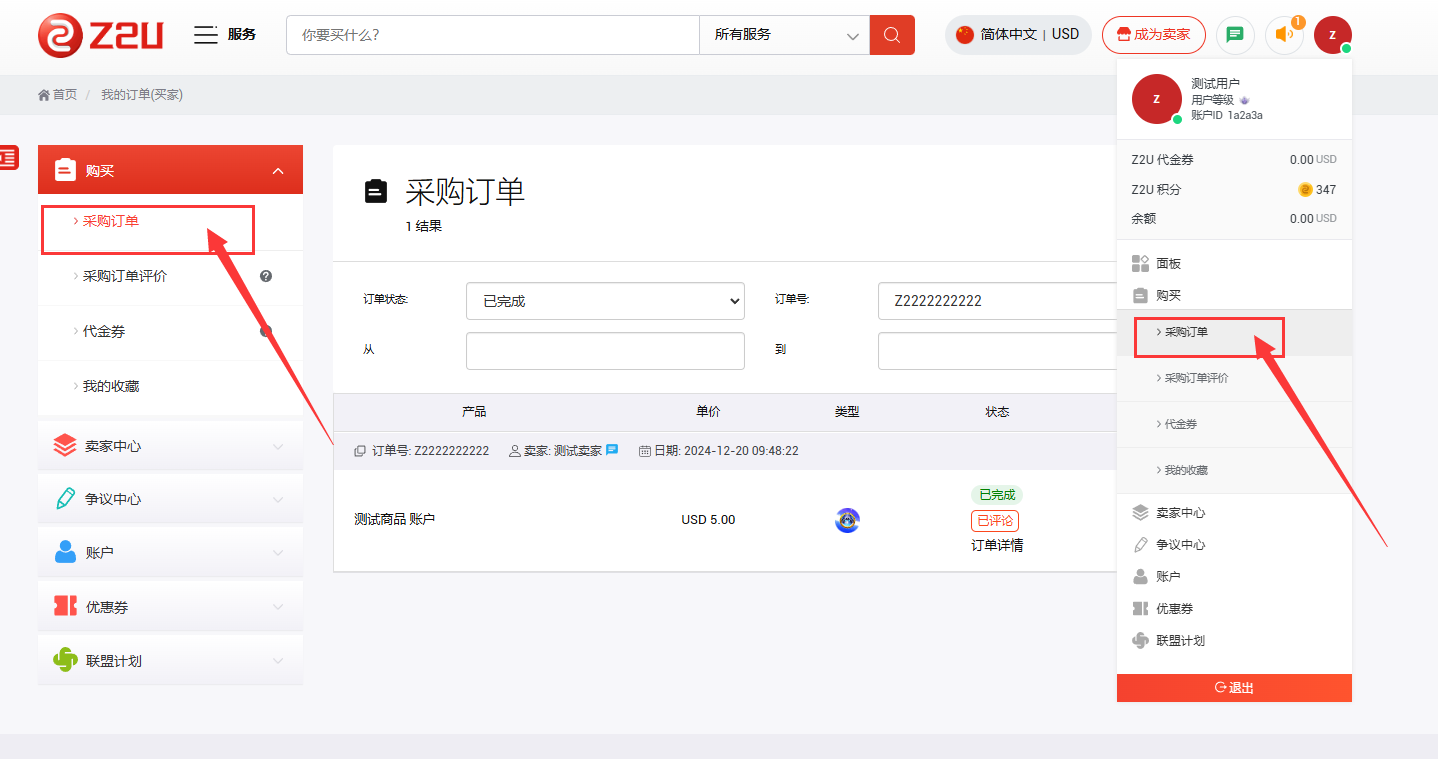
Task: Click the user avatar in header
Action: pyautogui.click(x=1332, y=35)
